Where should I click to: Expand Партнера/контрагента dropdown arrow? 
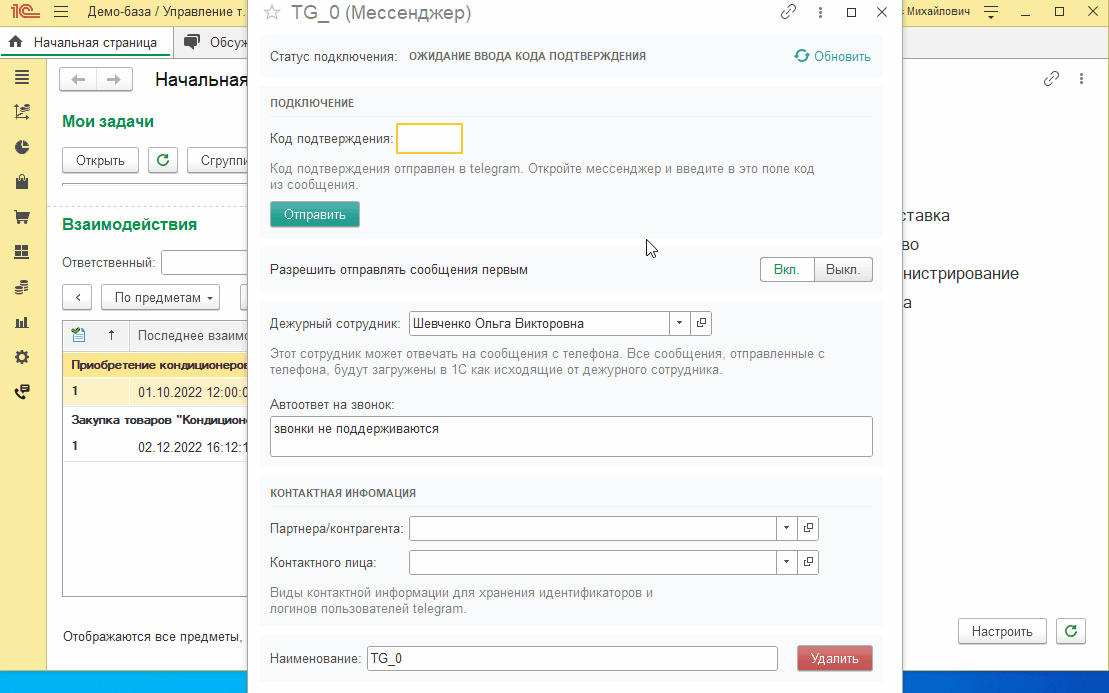786,528
